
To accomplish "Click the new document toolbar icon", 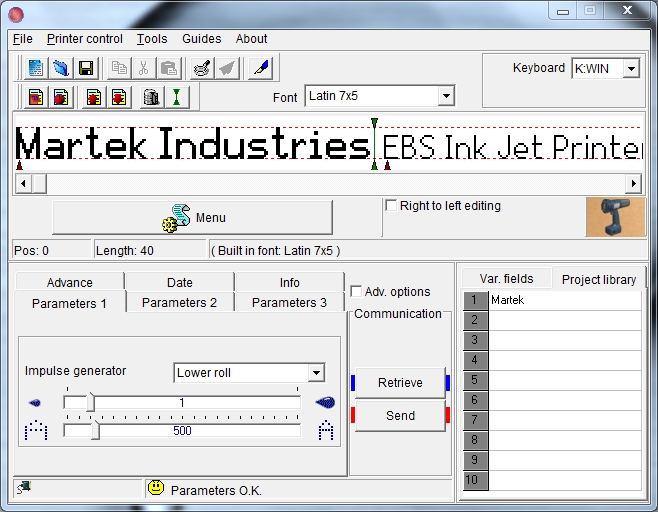I will click(x=36, y=68).
